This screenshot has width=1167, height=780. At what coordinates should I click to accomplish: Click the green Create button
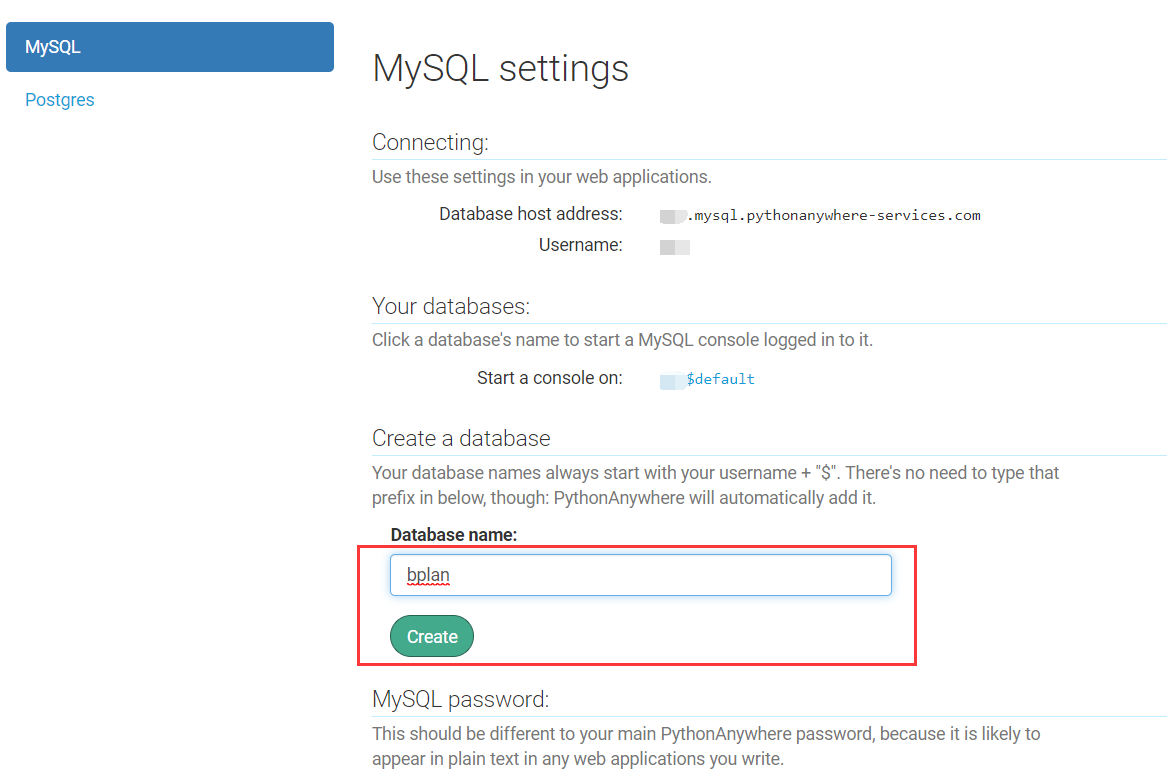pyautogui.click(x=431, y=636)
